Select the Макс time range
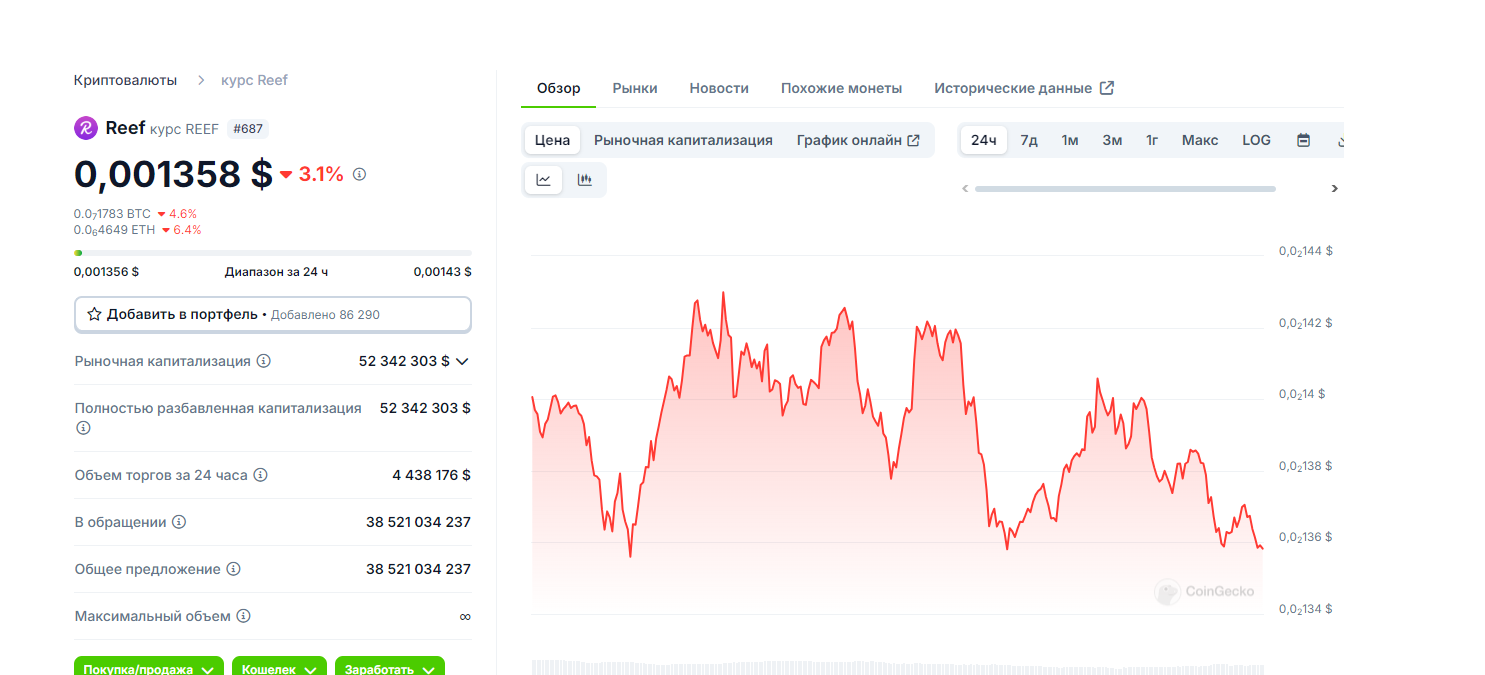The height and width of the screenshot is (675, 1485). (x=1200, y=140)
